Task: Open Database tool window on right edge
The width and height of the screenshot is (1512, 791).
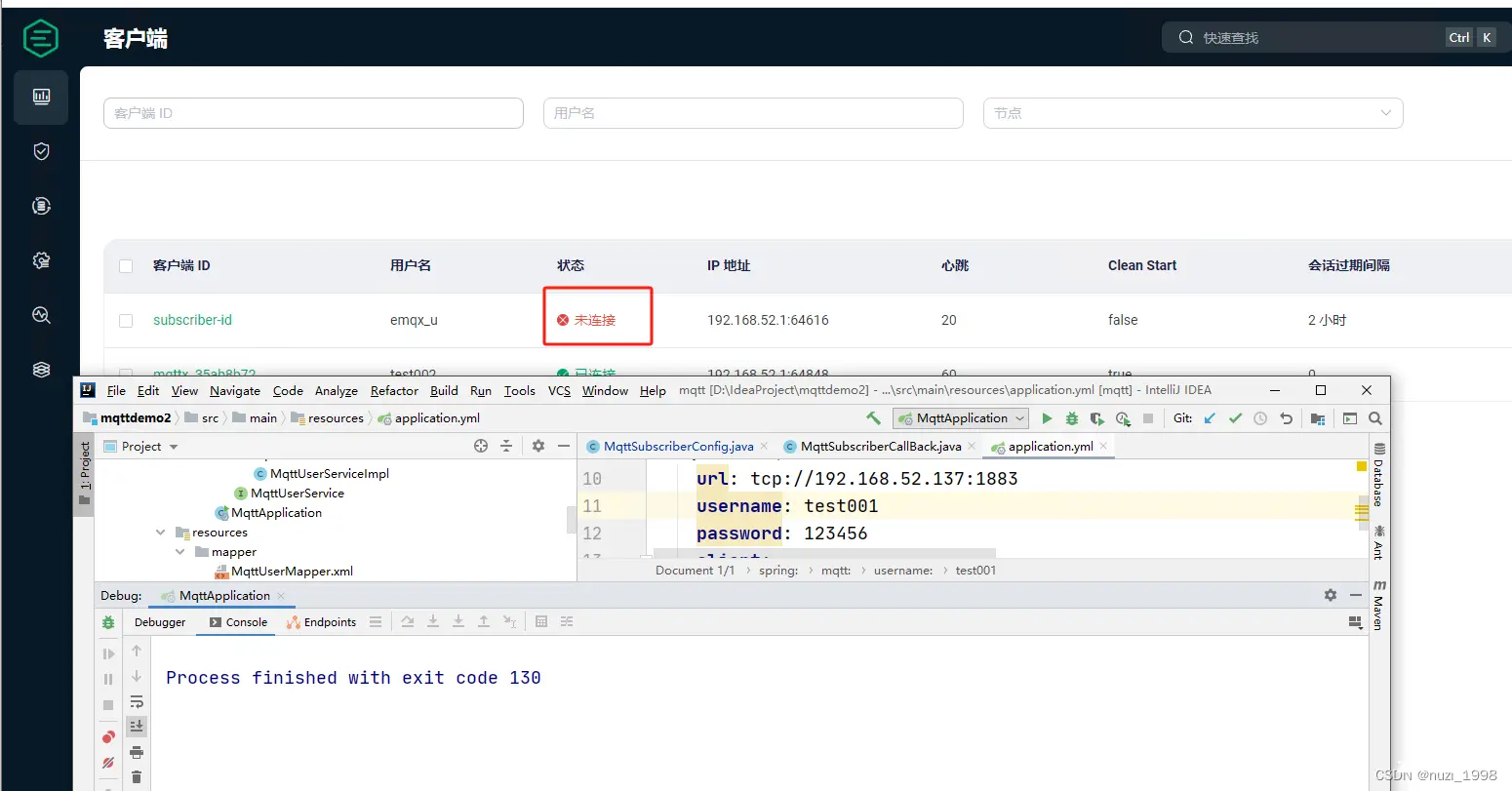Action: click(1379, 475)
